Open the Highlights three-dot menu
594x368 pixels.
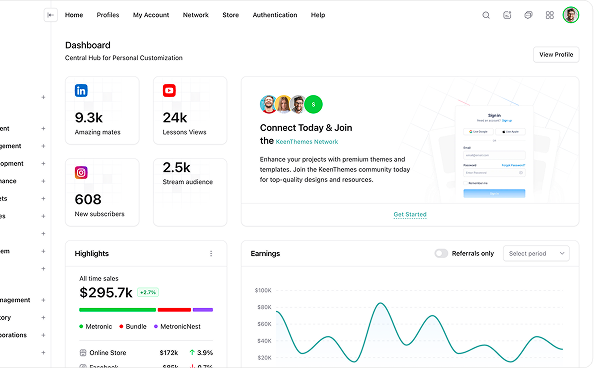(211, 254)
